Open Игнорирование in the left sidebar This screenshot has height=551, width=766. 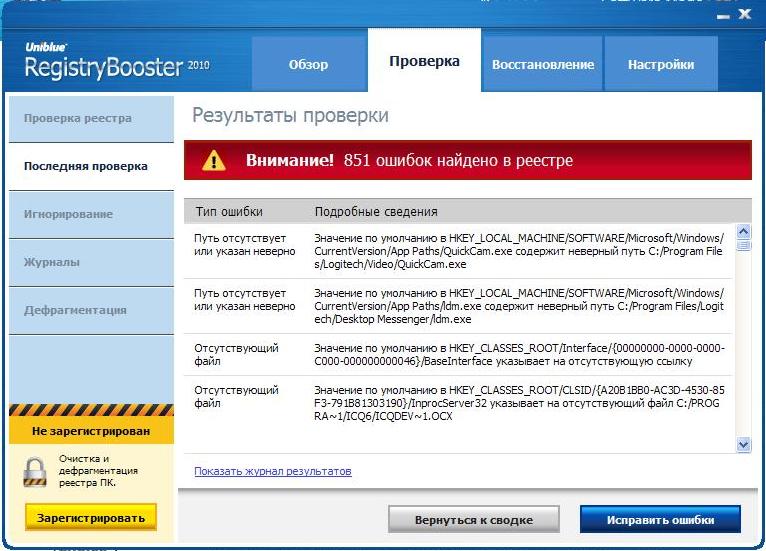(68, 214)
